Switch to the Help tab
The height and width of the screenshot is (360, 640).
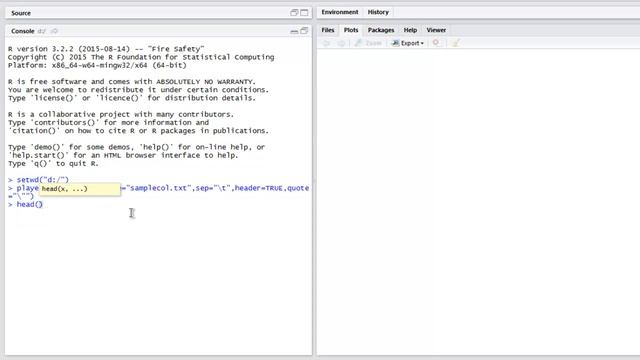pyautogui.click(x=410, y=30)
